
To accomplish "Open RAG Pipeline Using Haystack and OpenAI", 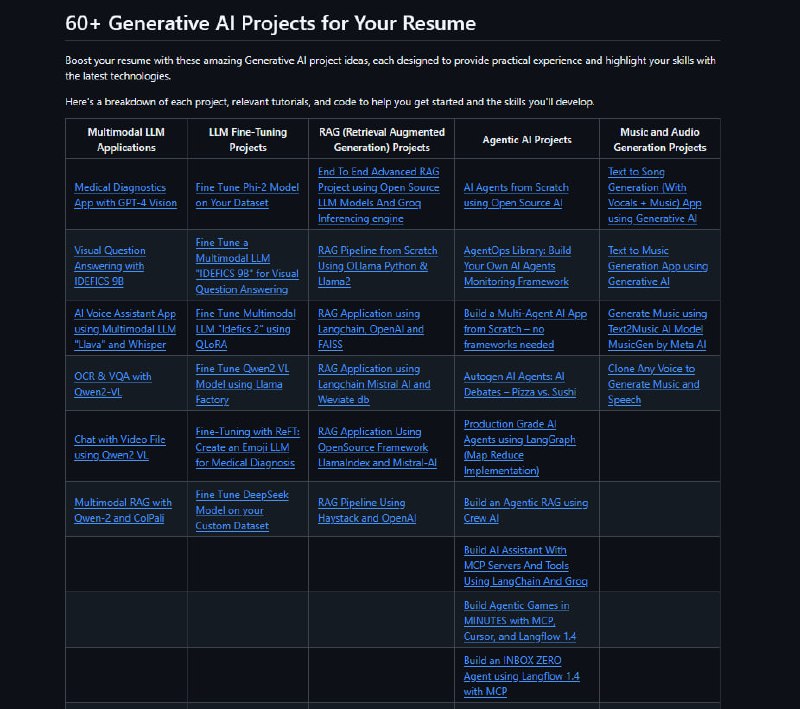I will tap(367, 510).
